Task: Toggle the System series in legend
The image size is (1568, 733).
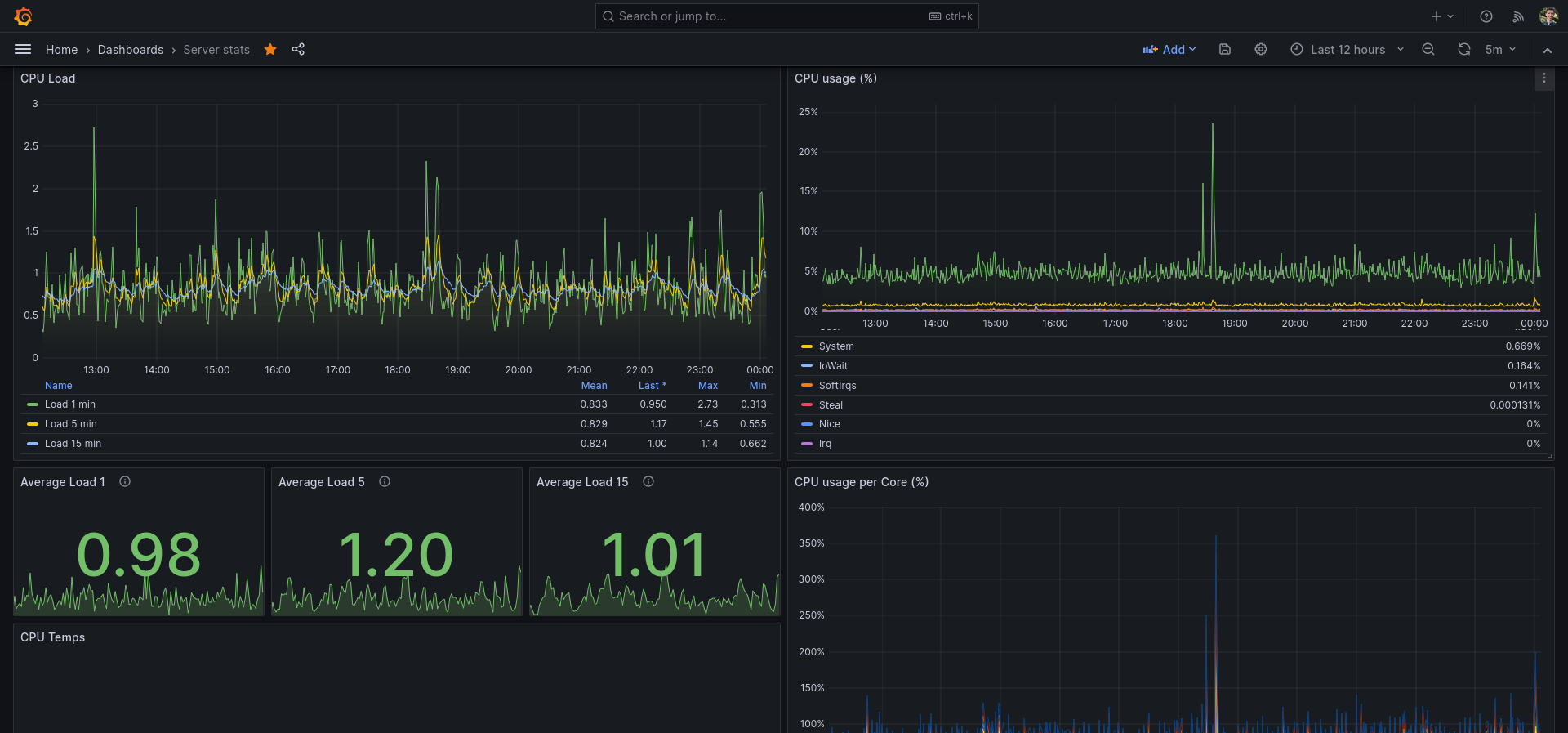Action: (836, 346)
